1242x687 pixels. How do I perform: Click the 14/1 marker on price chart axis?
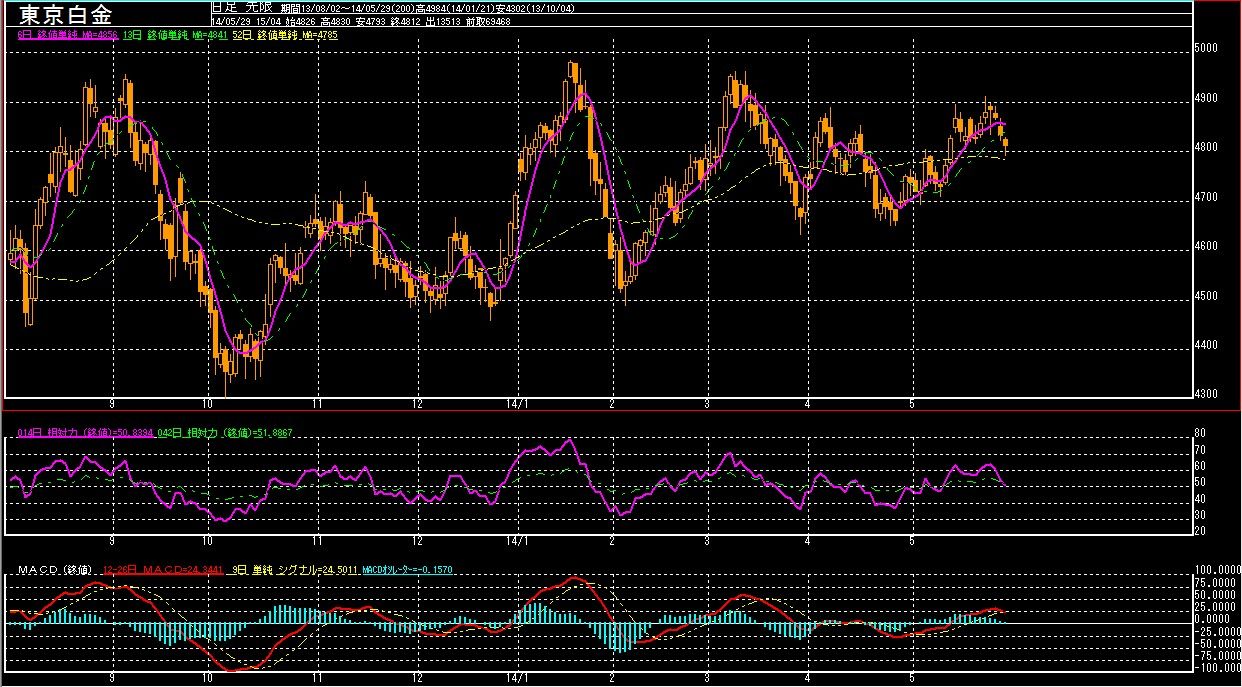pyautogui.click(x=517, y=403)
